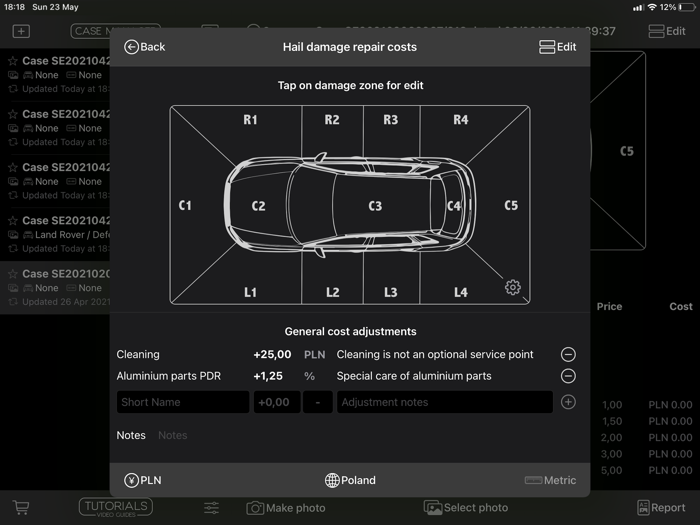The height and width of the screenshot is (525, 700).
Task: Tap Select photo button
Action: coord(466,508)
